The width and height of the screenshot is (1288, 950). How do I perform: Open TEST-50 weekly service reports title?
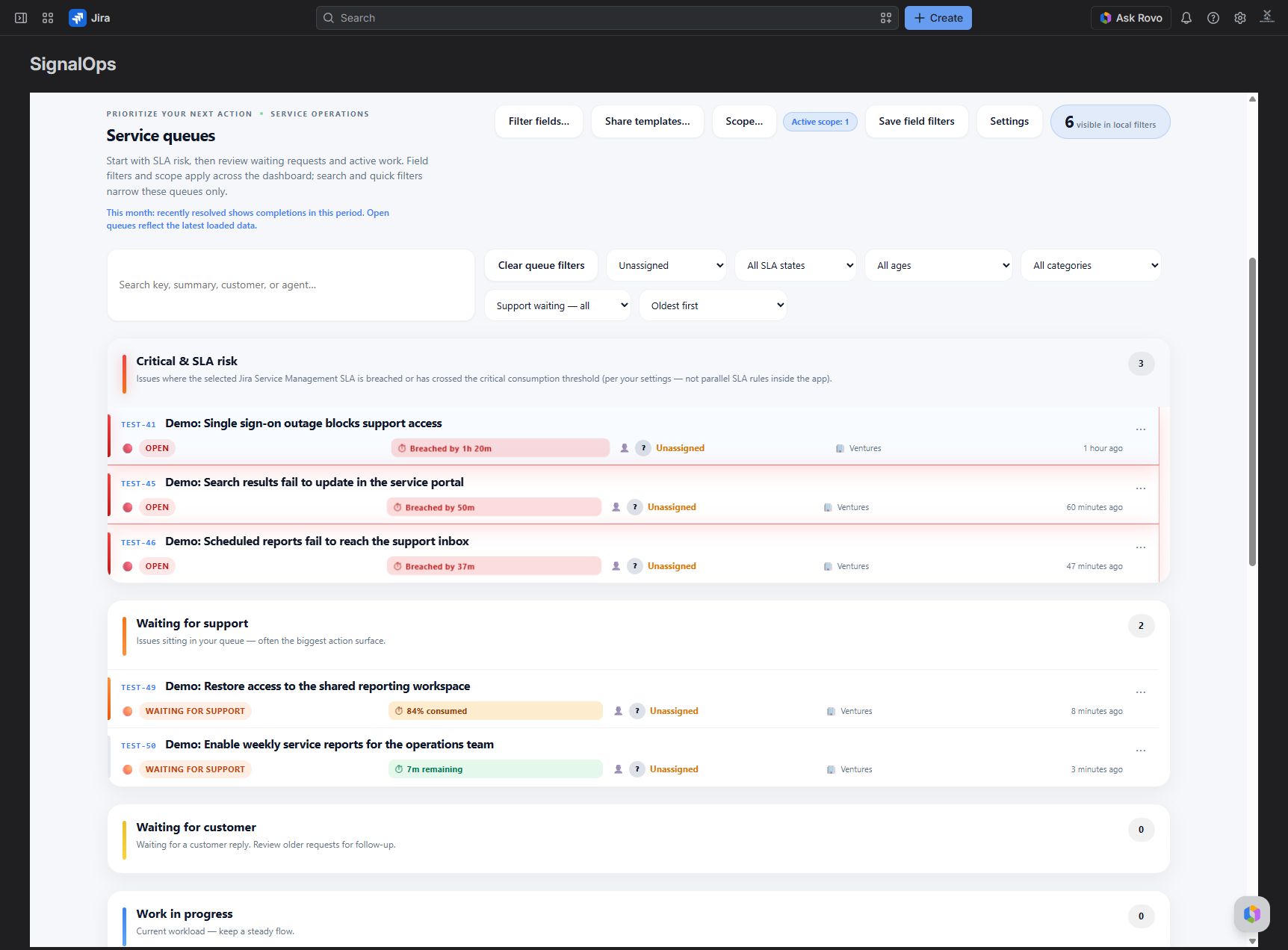tap(329, 745)
